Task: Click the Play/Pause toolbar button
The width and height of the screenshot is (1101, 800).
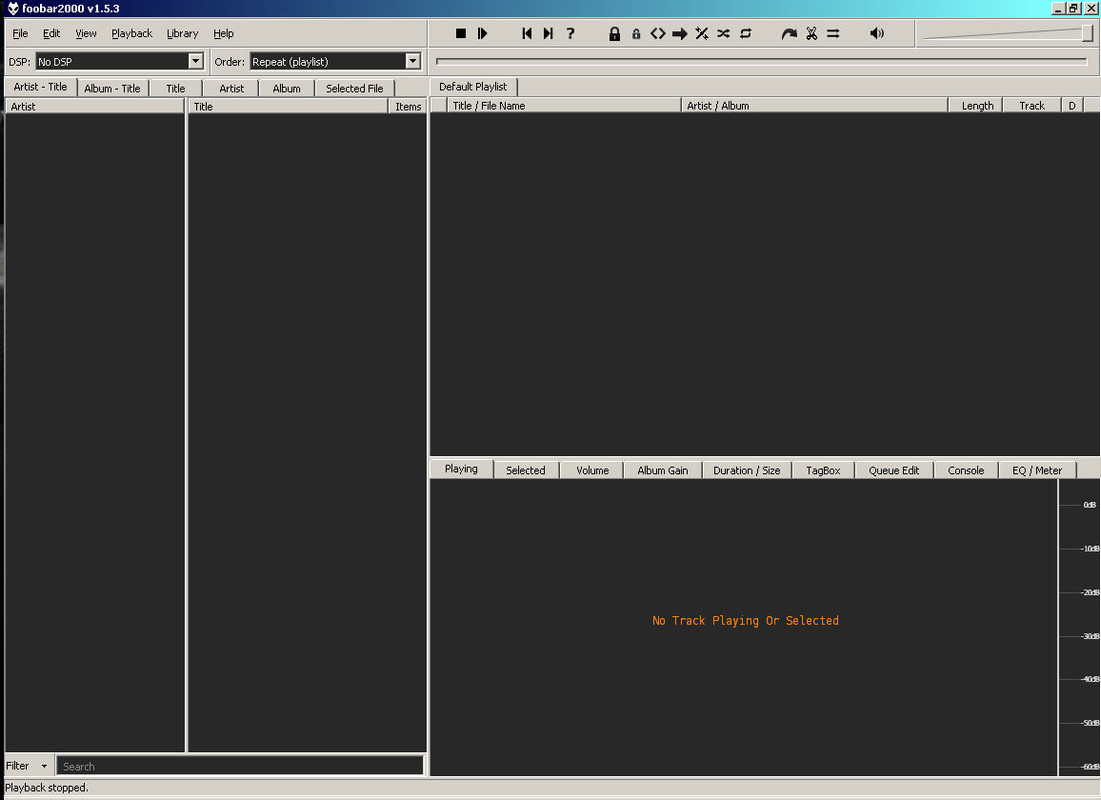Action: click(482, 33)
